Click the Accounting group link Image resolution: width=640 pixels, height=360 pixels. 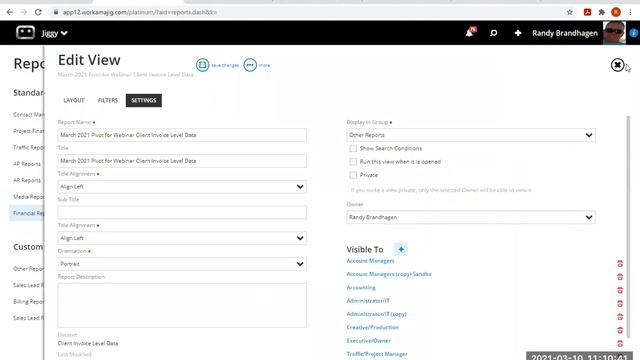point(361,287)
